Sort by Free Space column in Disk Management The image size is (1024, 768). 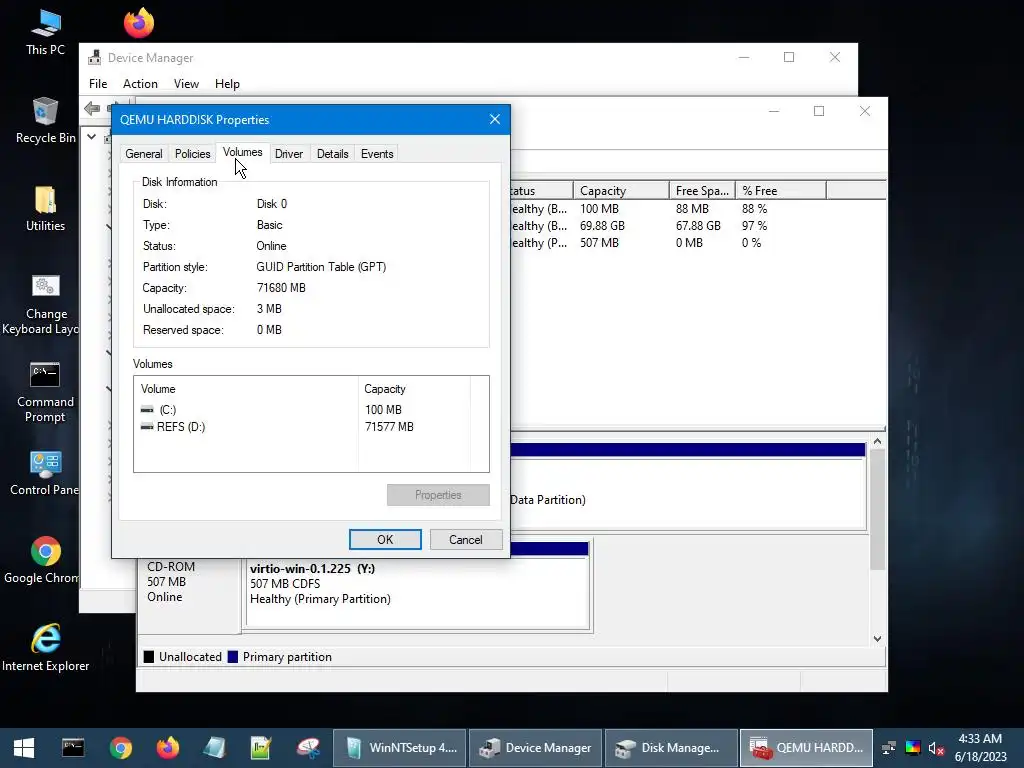(702, 191)
